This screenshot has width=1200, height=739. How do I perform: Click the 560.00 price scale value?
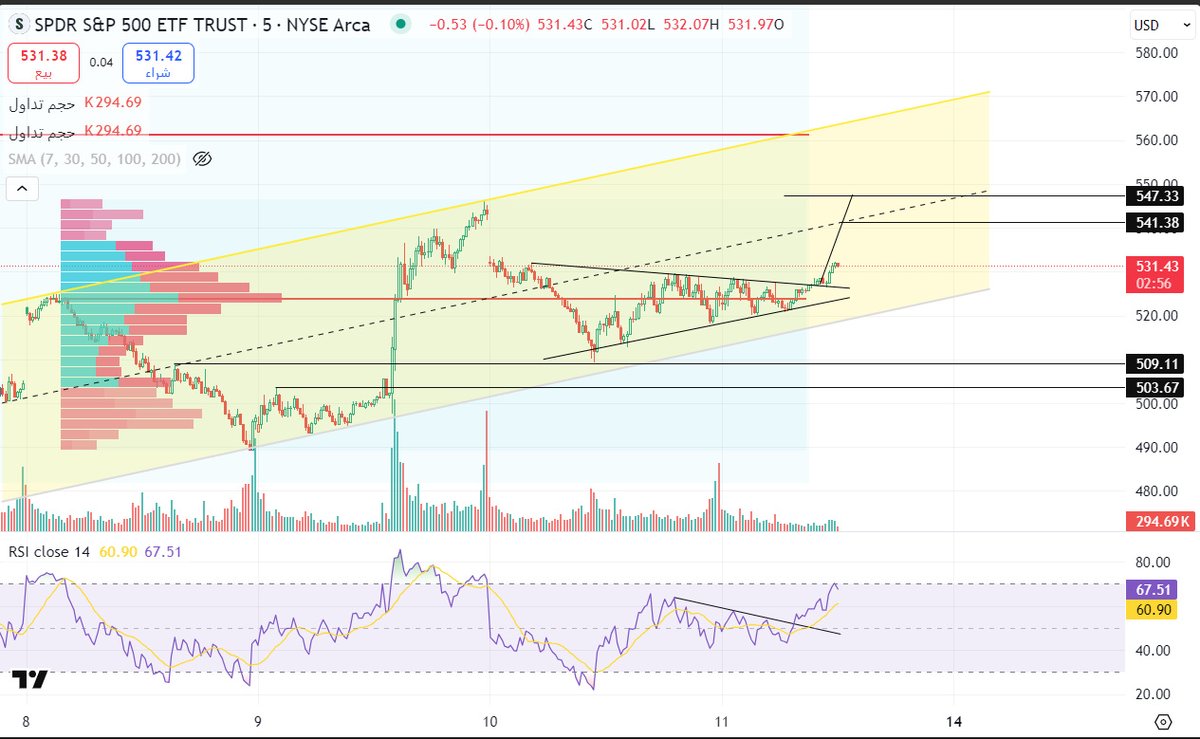click(x=1156, y=140)
